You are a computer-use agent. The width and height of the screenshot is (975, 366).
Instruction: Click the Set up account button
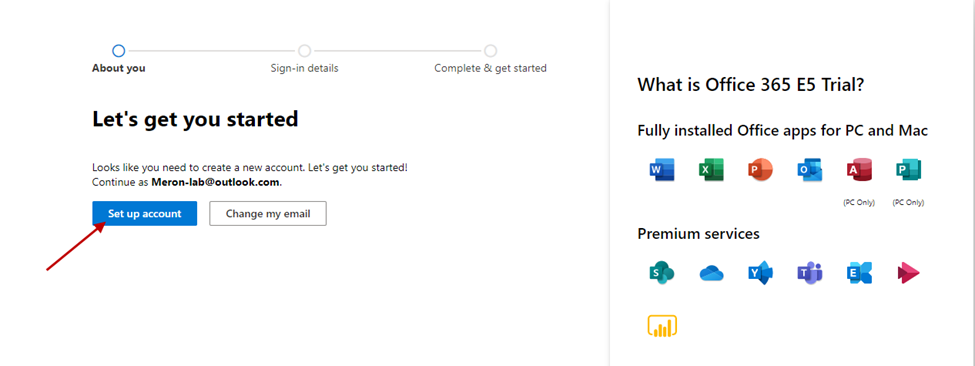coord(144,214)
